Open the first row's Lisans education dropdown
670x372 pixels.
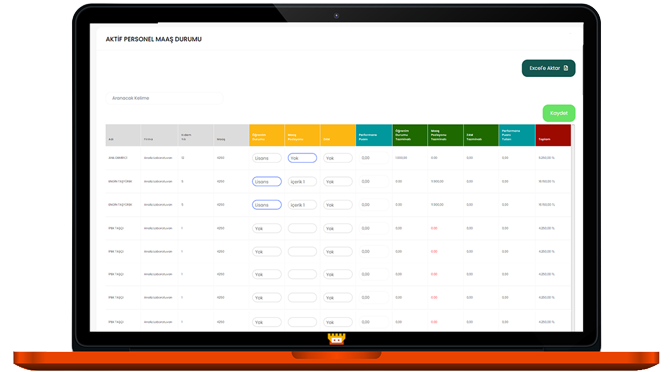tap(267, 158)
